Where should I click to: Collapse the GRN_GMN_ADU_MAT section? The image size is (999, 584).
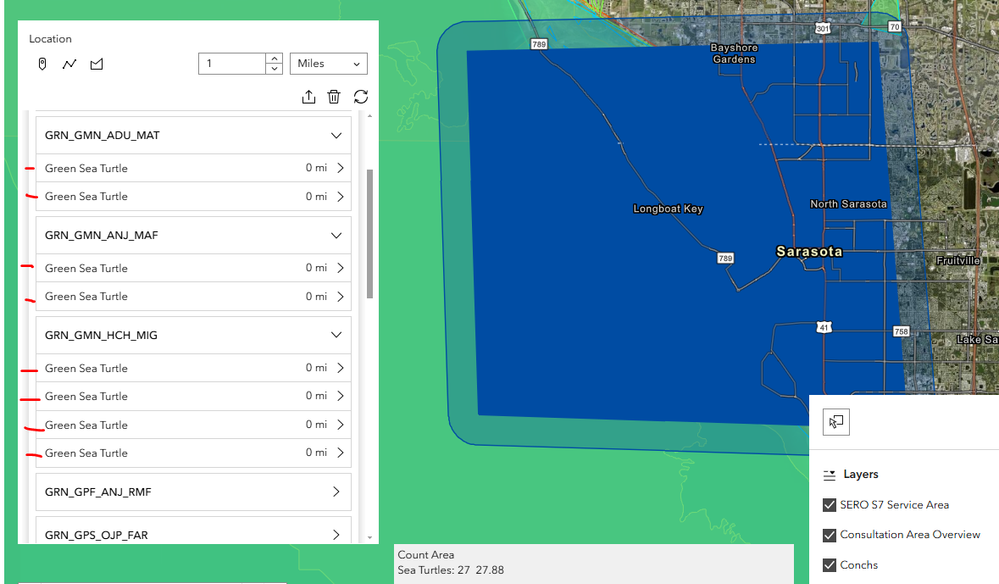click(336, 134)
